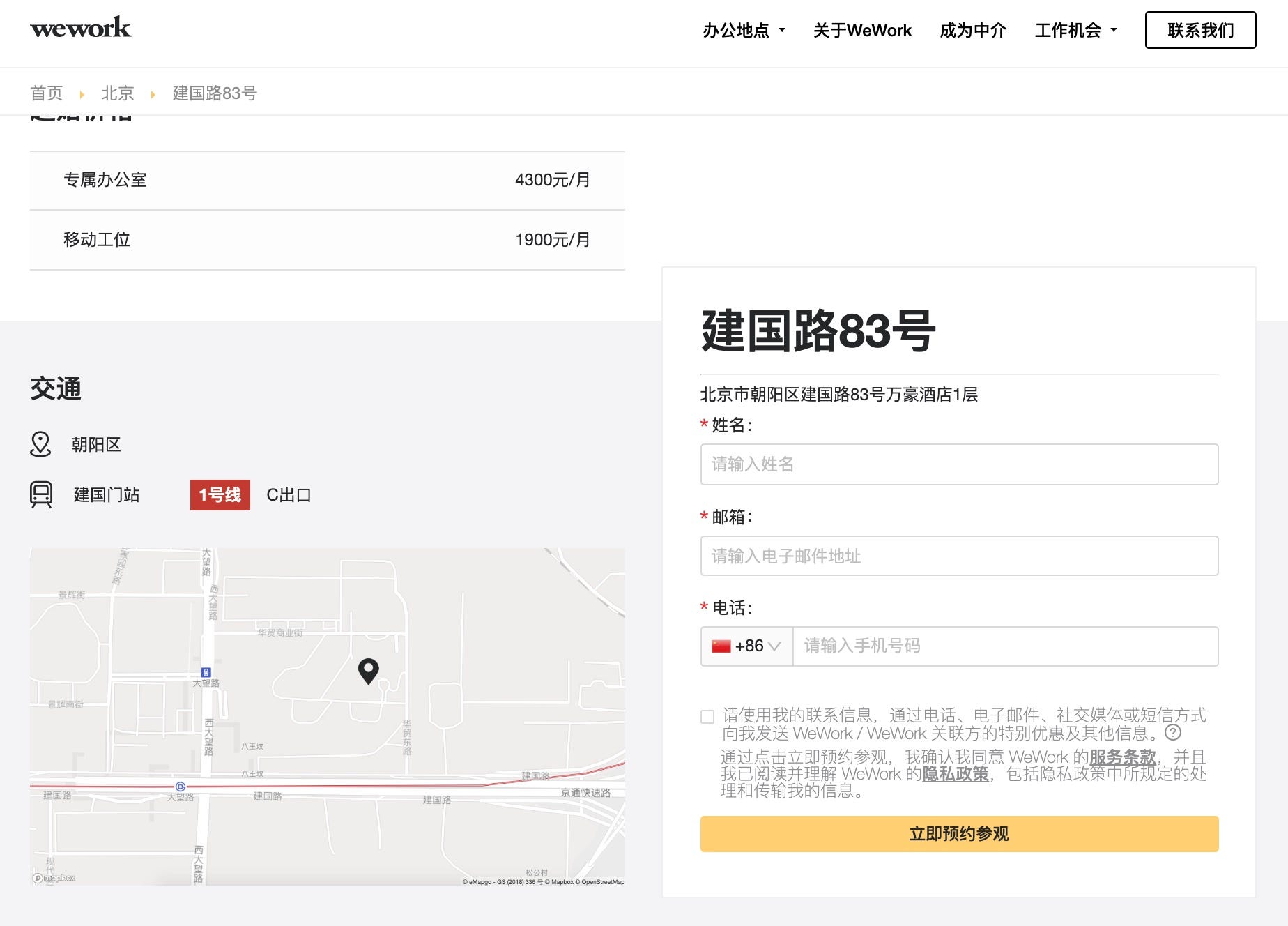The image size is (1288, 926).
Task: Click the 4300元/月 price text
Action: [x=552, y=180]
